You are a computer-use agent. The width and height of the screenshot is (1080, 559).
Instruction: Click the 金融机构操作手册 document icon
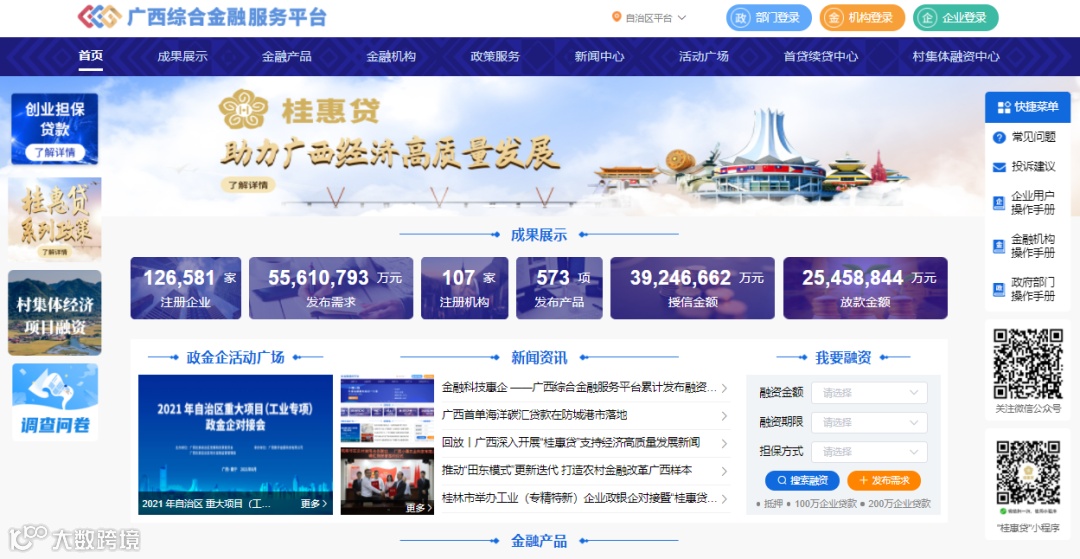coord(999,246)
